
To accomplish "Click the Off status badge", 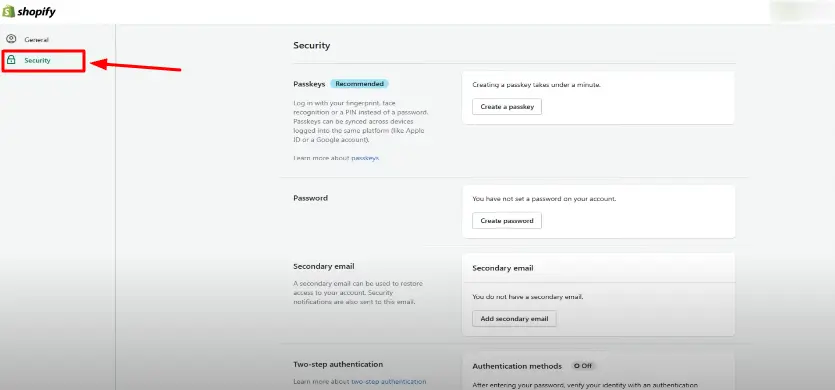I will [583, 366].
